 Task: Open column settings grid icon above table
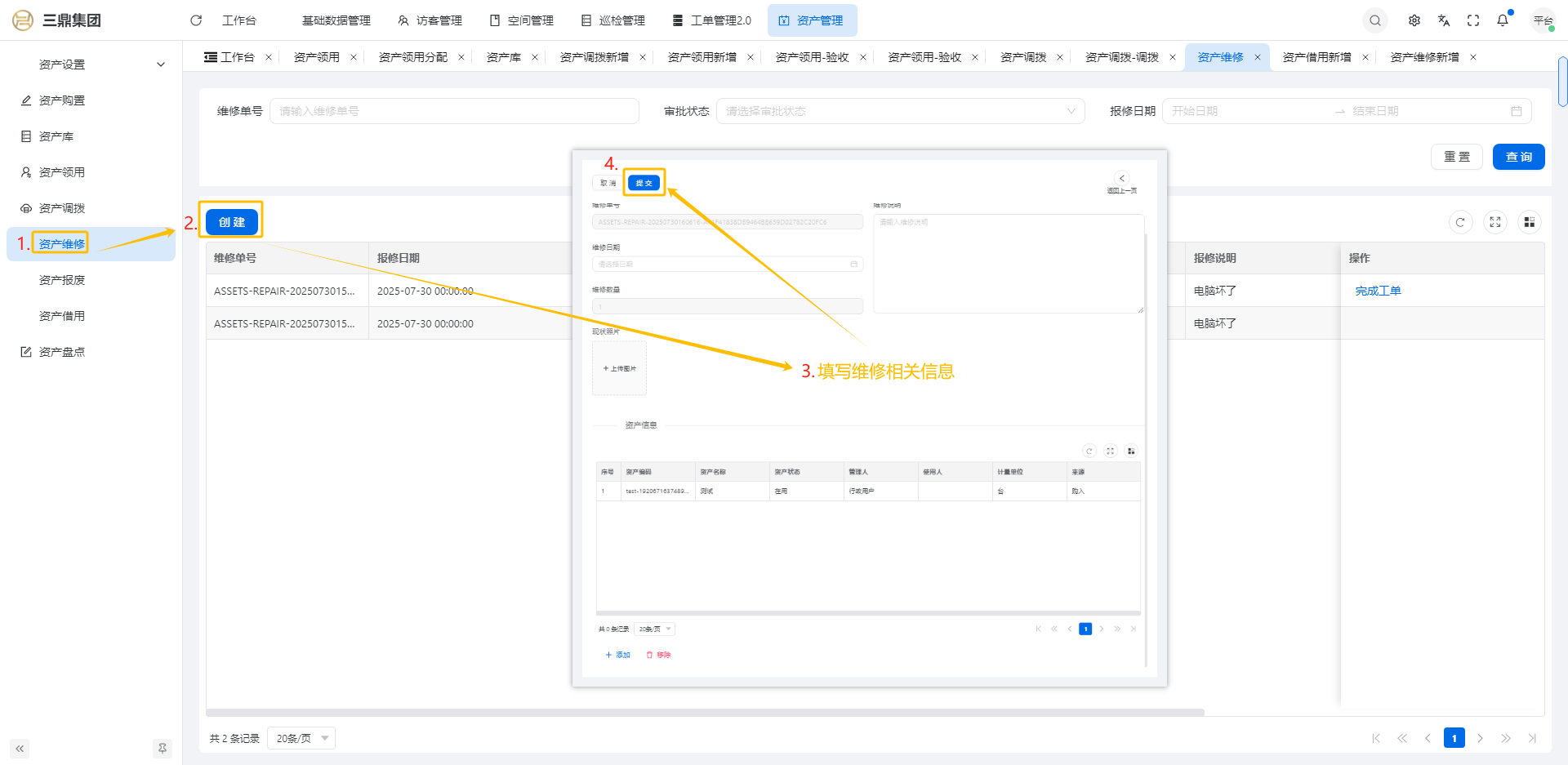(x=1529, y=222)
